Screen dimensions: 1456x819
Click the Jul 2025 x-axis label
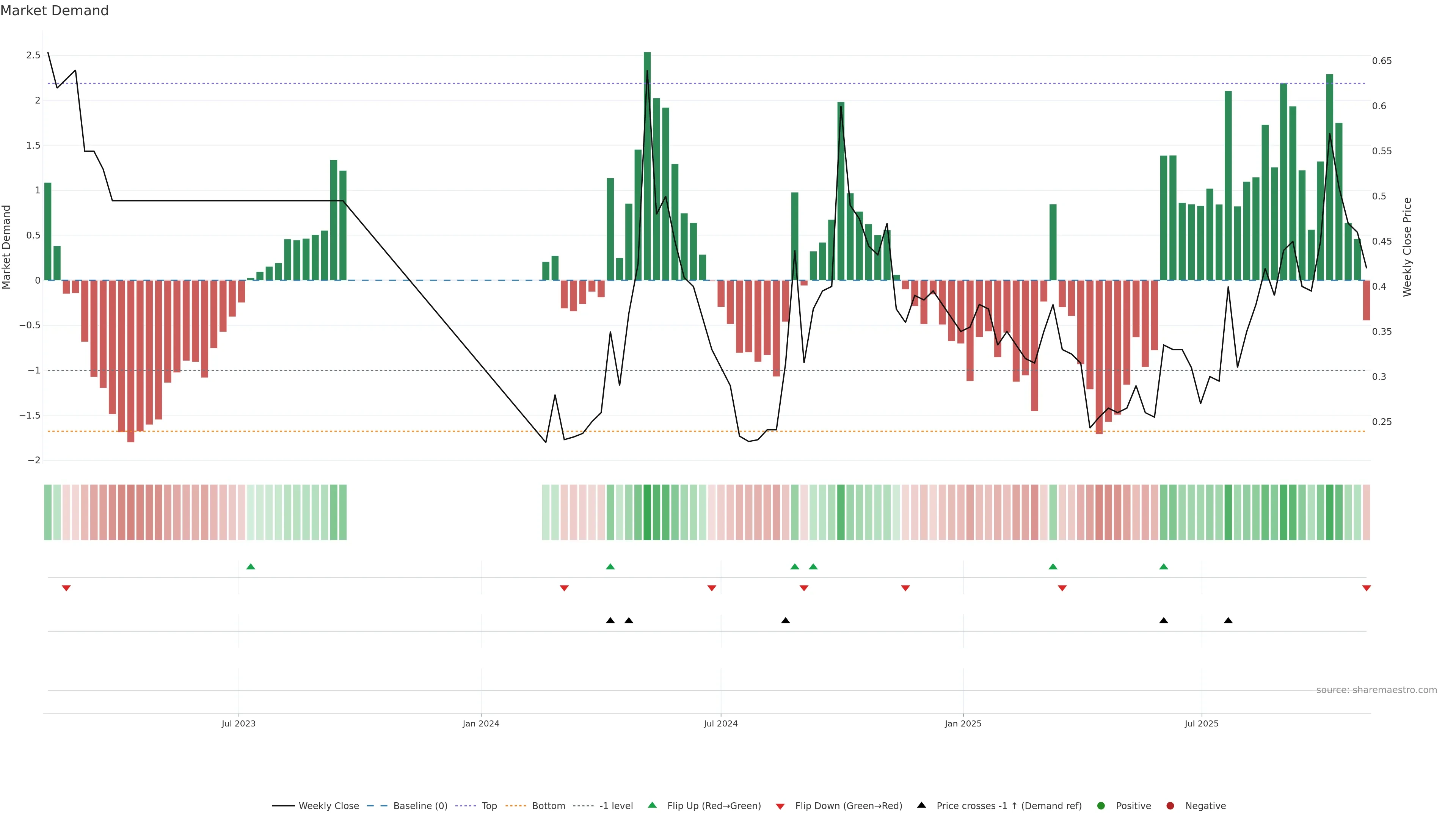click(1202, 723)
